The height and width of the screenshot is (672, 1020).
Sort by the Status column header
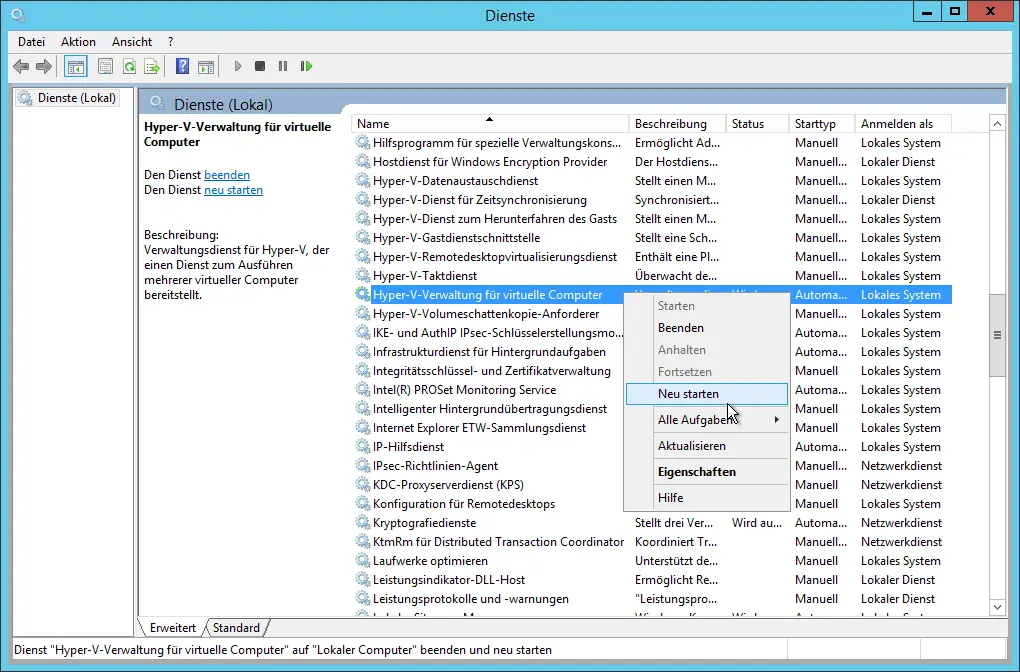tap(757, 124)
